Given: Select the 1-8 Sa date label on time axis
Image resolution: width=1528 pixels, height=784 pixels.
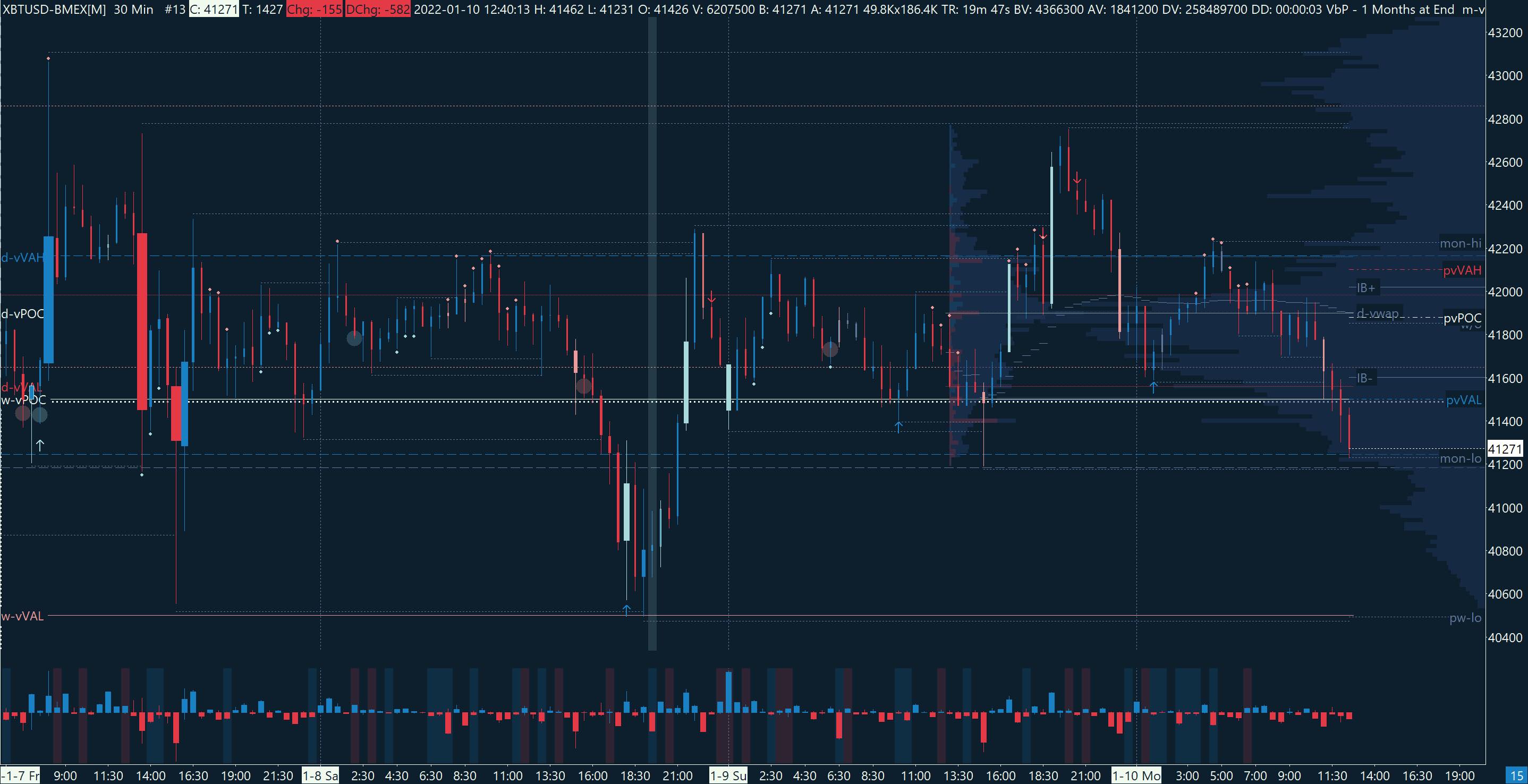Looking at the screenshot, I should tap(320, 776).
